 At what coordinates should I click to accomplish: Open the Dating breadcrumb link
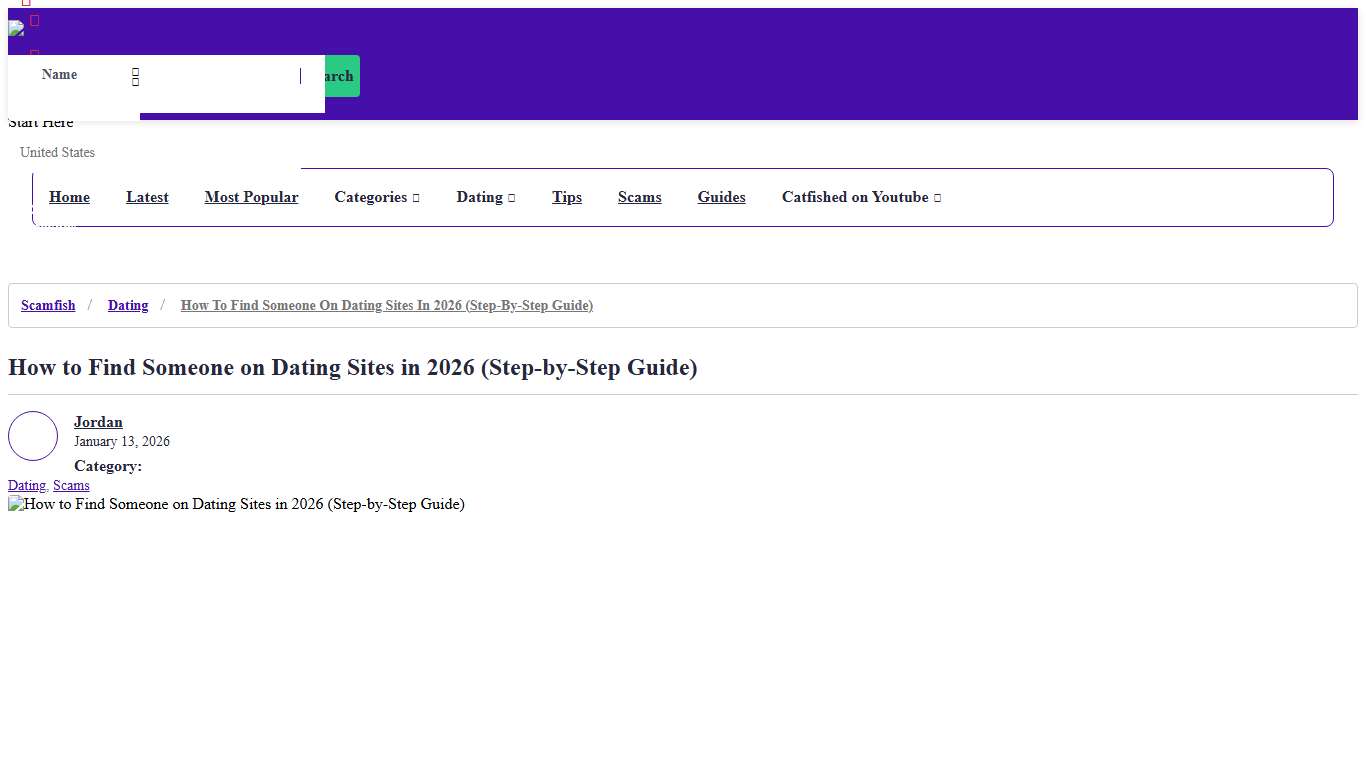128,305
